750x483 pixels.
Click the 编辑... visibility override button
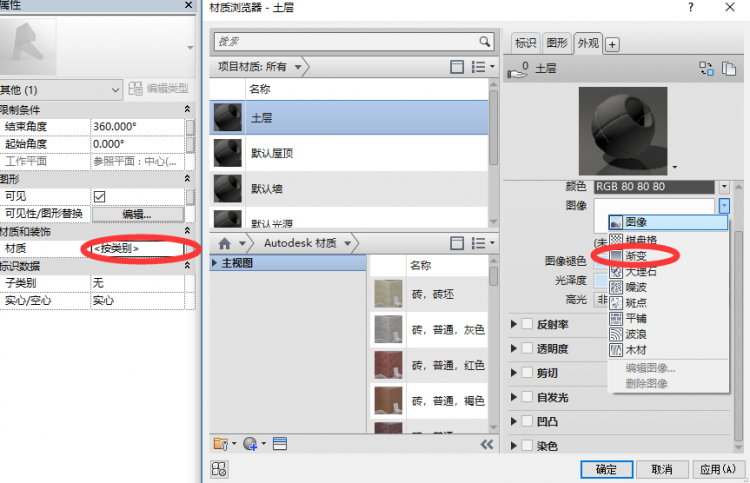coord(137,214)
